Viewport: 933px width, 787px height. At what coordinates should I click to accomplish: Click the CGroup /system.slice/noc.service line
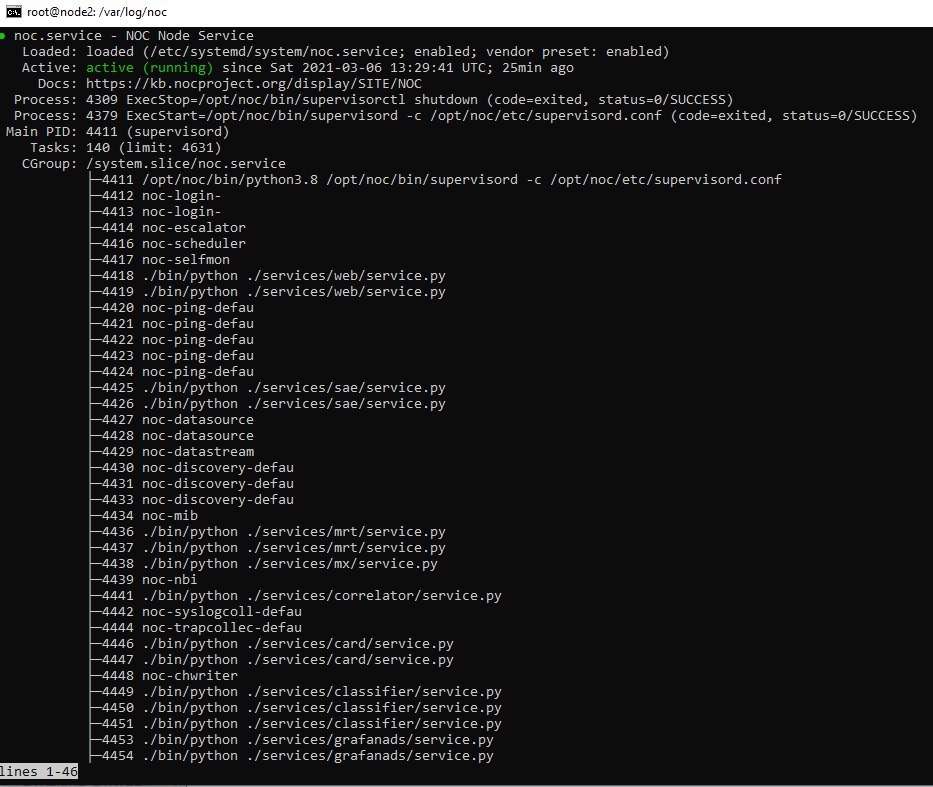154,164
